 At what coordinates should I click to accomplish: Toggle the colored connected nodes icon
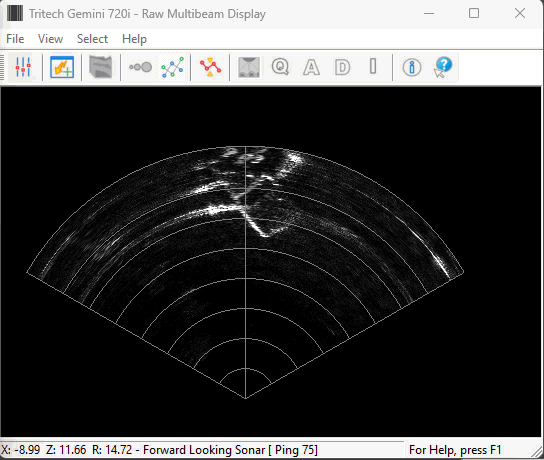tap(172, 67)
